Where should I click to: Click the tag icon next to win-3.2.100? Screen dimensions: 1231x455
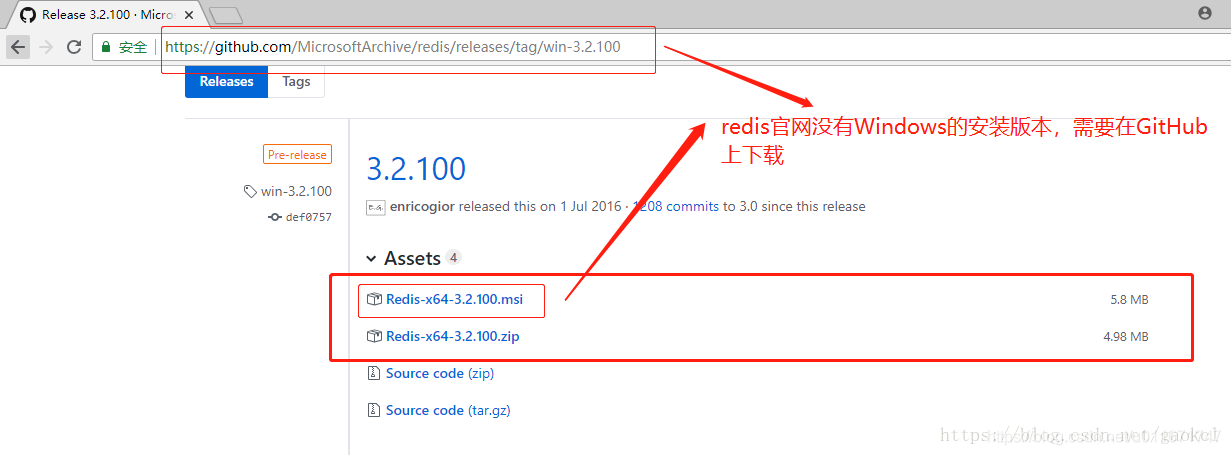pyautogui.click(x=250, y=191)
